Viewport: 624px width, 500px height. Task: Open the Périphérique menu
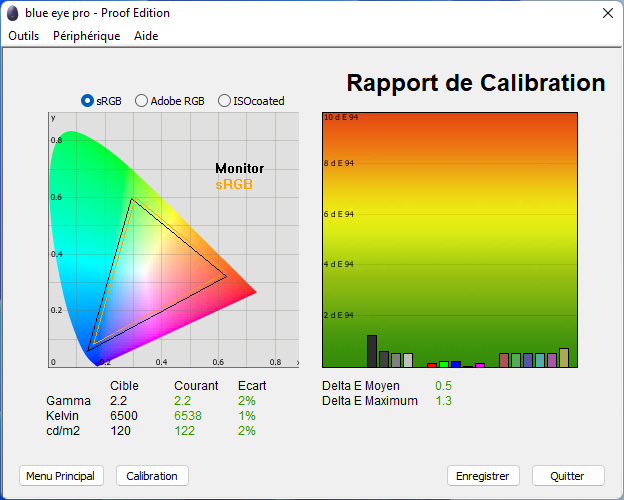86,36
